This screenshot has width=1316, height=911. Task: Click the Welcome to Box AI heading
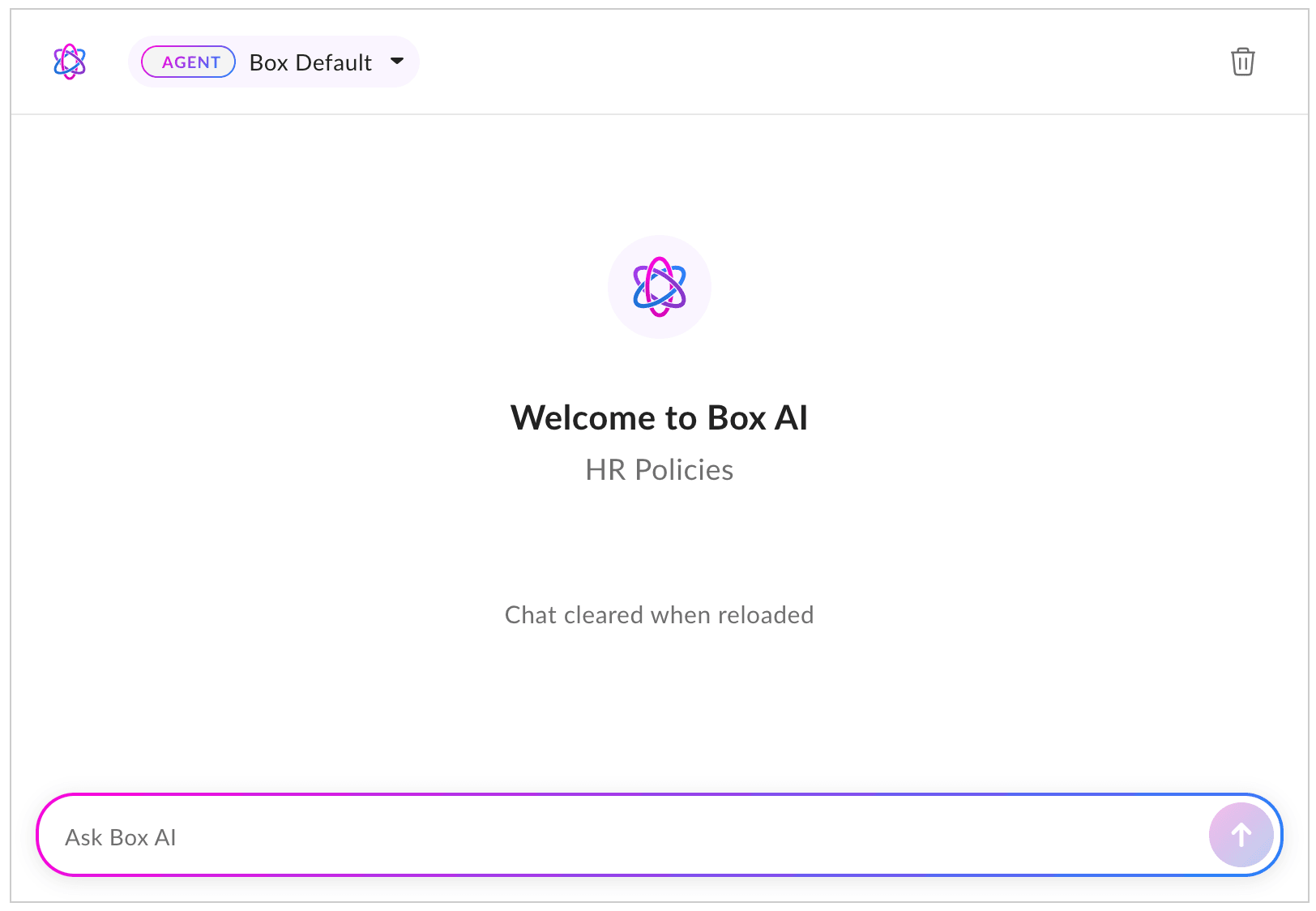[659, 418]
